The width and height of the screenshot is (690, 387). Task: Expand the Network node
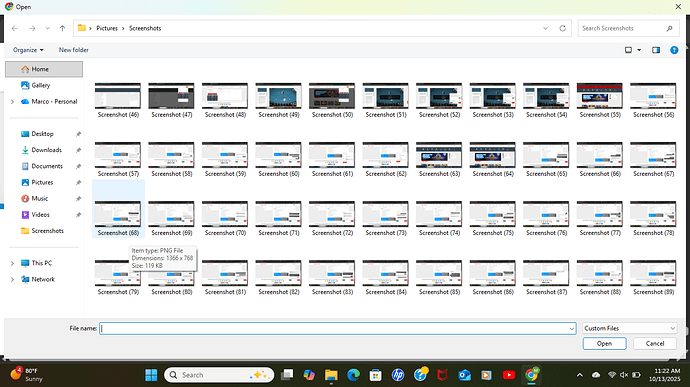[12, 279]
